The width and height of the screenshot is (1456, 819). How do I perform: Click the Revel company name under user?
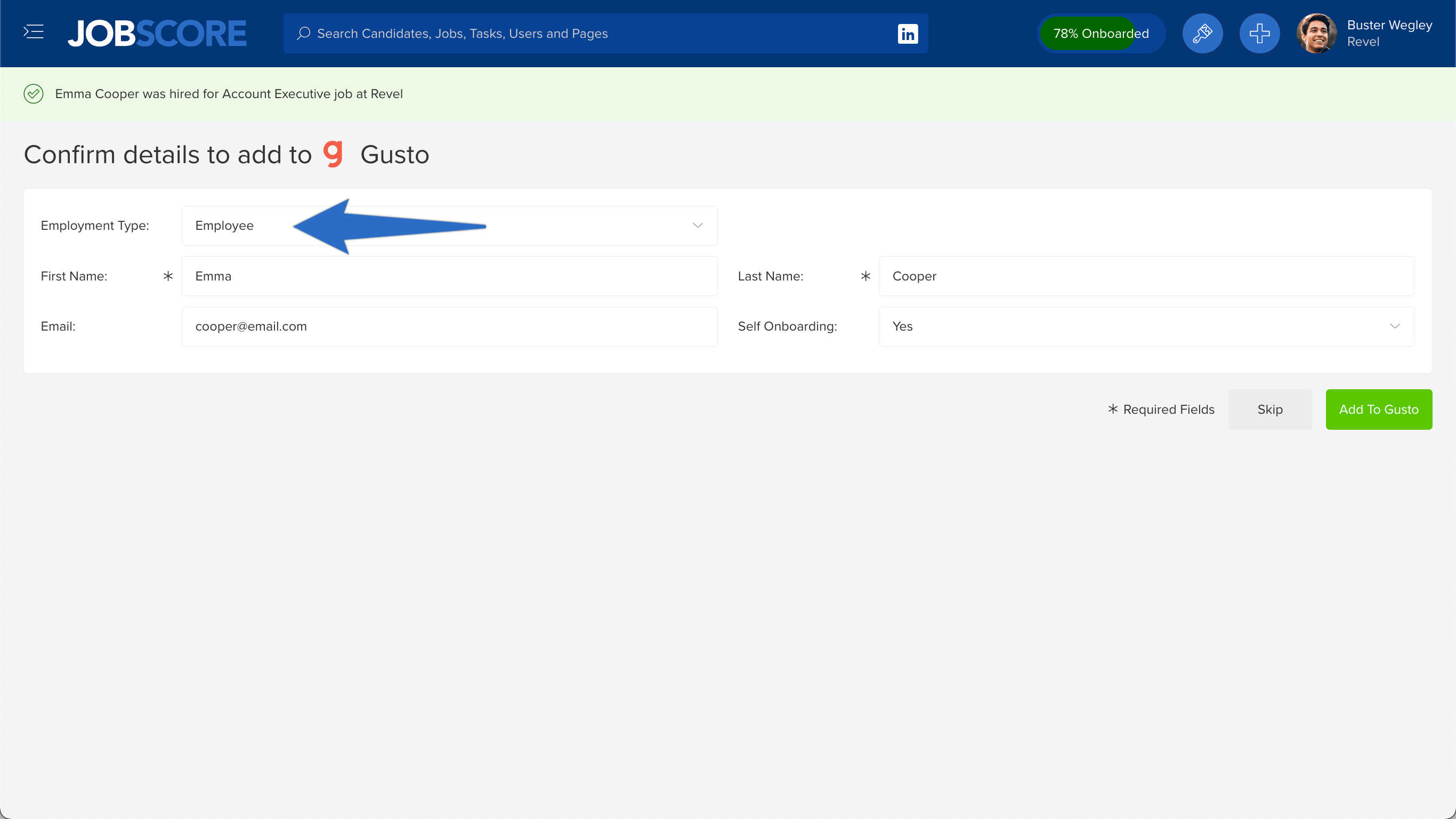coord(1363,42)
